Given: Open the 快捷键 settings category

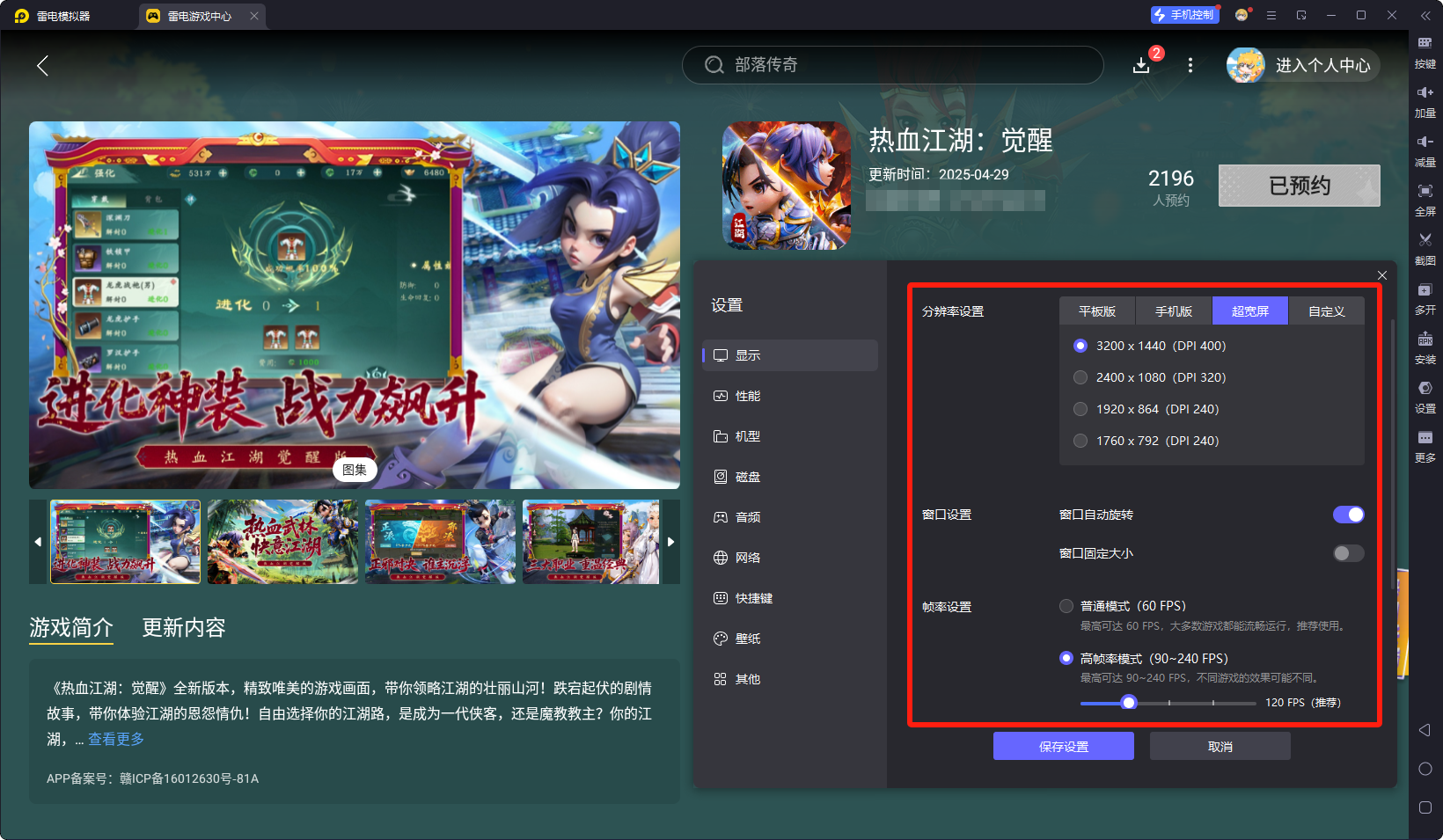Looking at the screenshot, I should tap(790, 598).
